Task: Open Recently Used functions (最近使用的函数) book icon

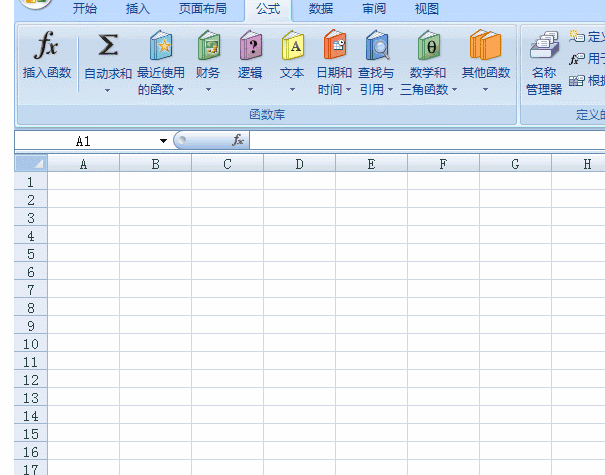Action: [x=161, y=45]
